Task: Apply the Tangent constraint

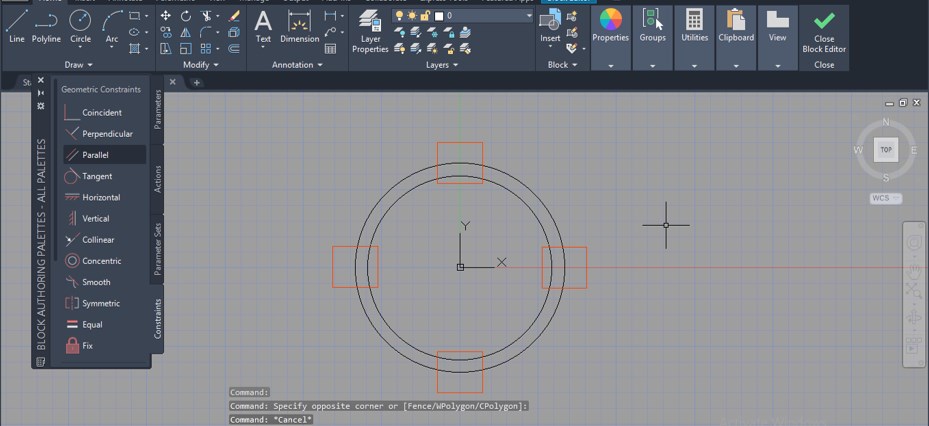Action: (96, 176)
